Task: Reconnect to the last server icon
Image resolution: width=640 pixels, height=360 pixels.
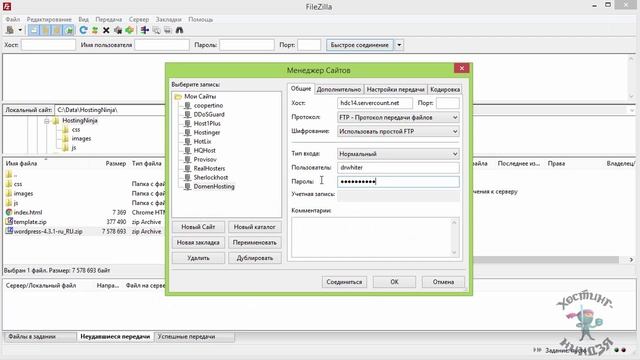Action: point(129,30)
